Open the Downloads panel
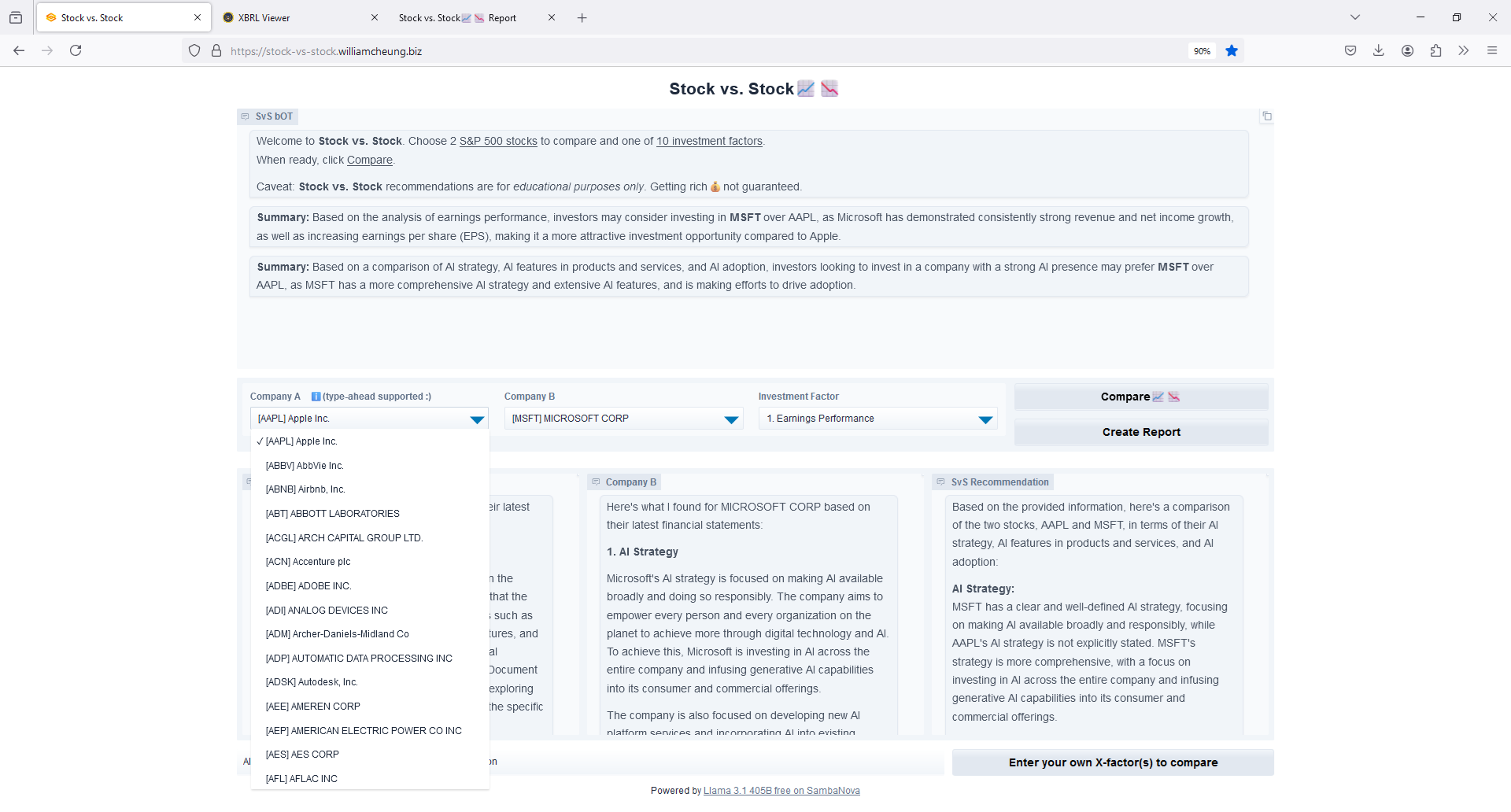Screen dimensions: 1511x812 pos(1379,50)
